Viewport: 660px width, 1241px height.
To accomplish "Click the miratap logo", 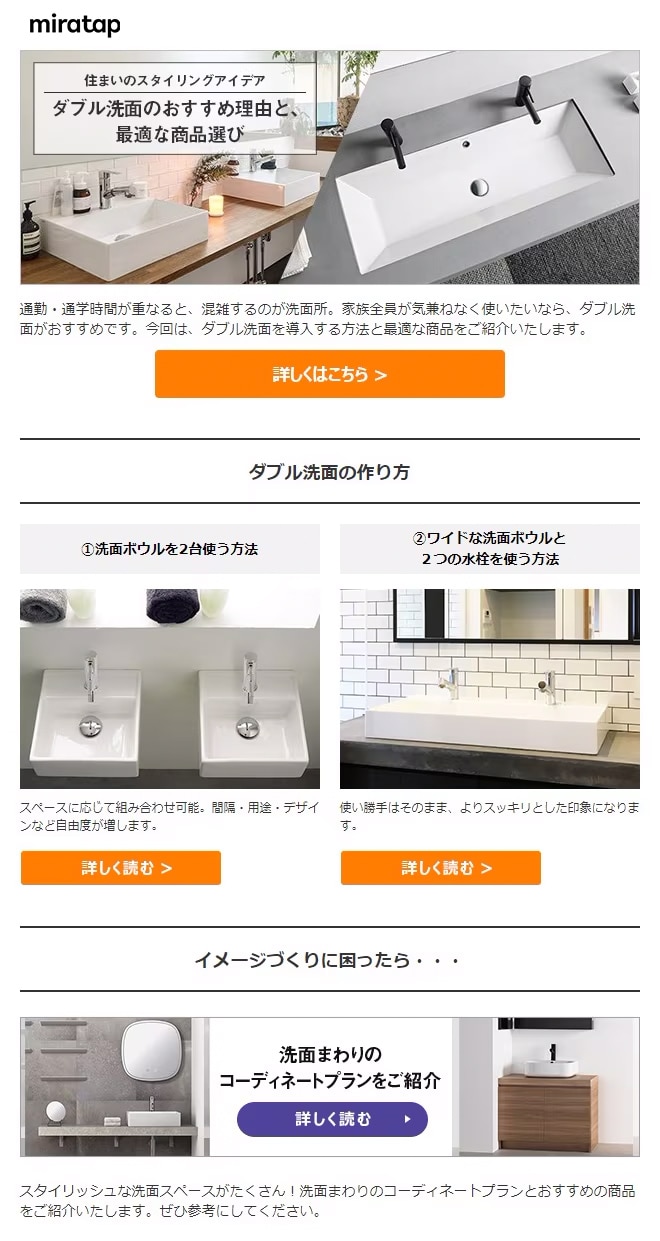I will click(x=74, y=25).
